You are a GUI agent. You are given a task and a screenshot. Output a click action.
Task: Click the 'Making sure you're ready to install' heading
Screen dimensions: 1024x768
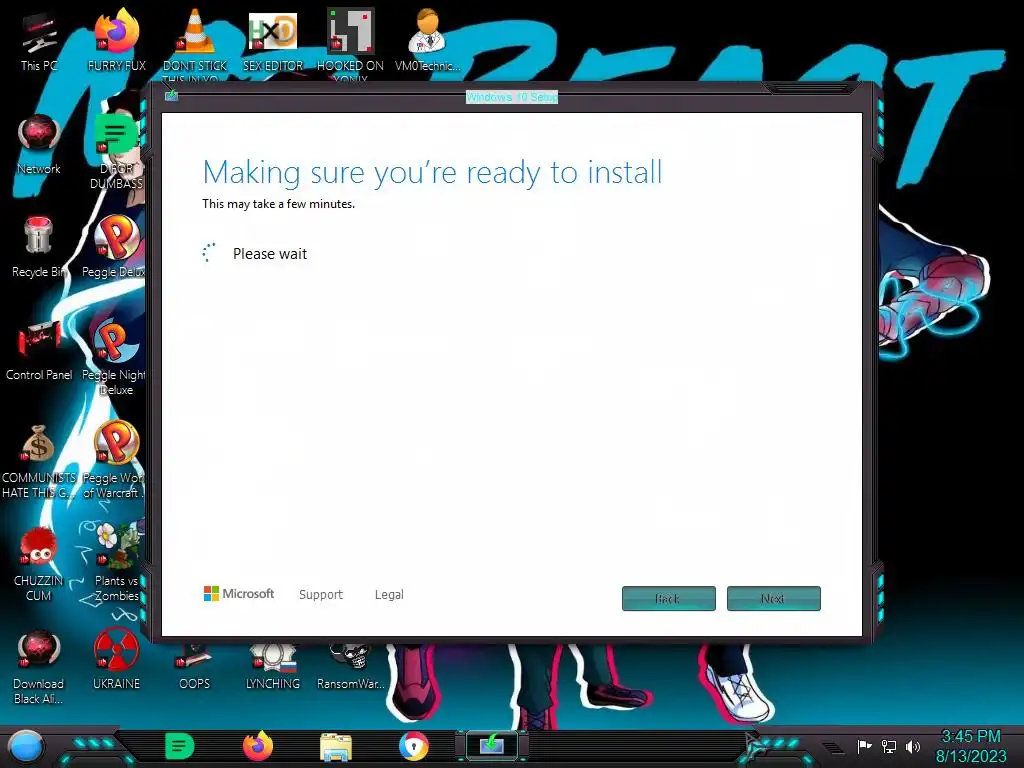[432, 172]
